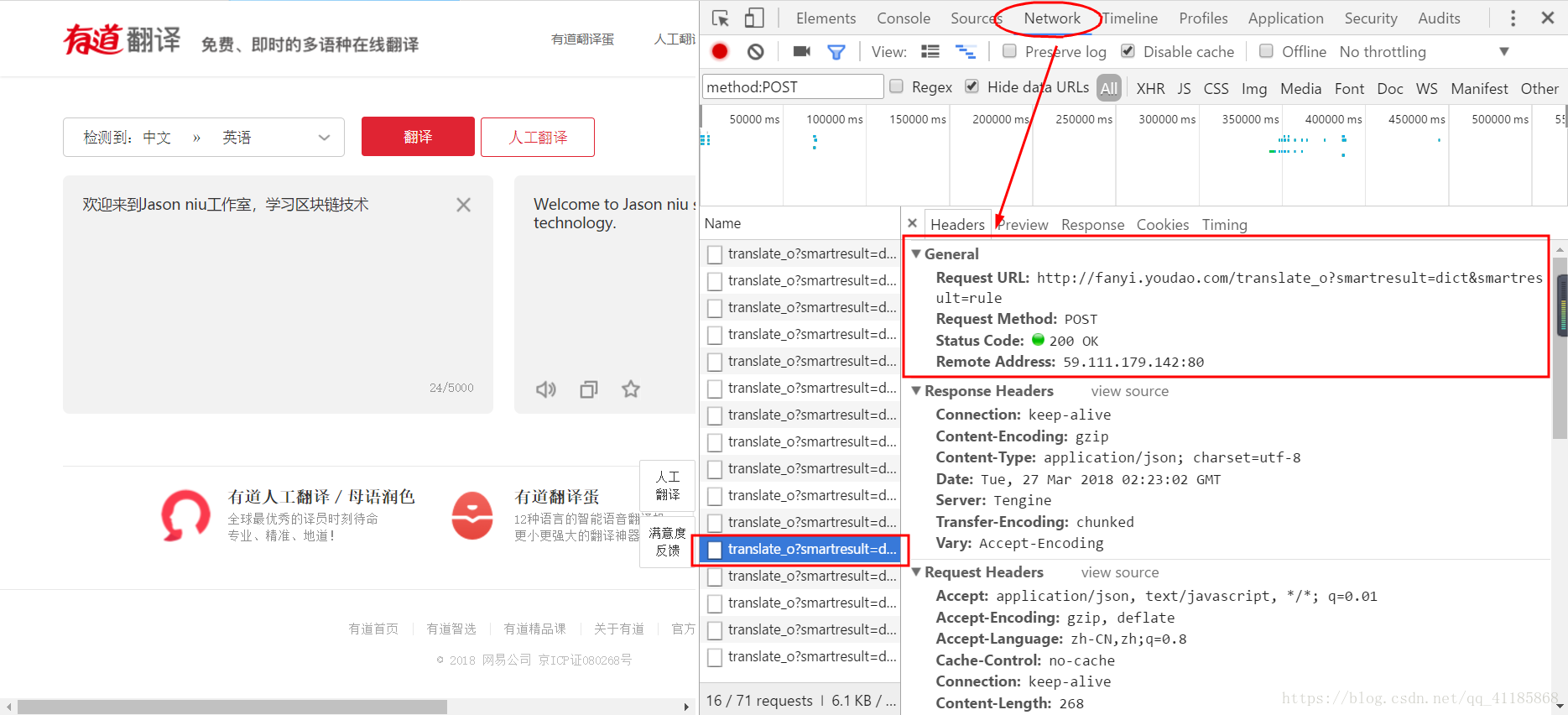Screen dimensions: 1568x715
Task: Open the Audits tab
Action: (x=1439, y=18)
